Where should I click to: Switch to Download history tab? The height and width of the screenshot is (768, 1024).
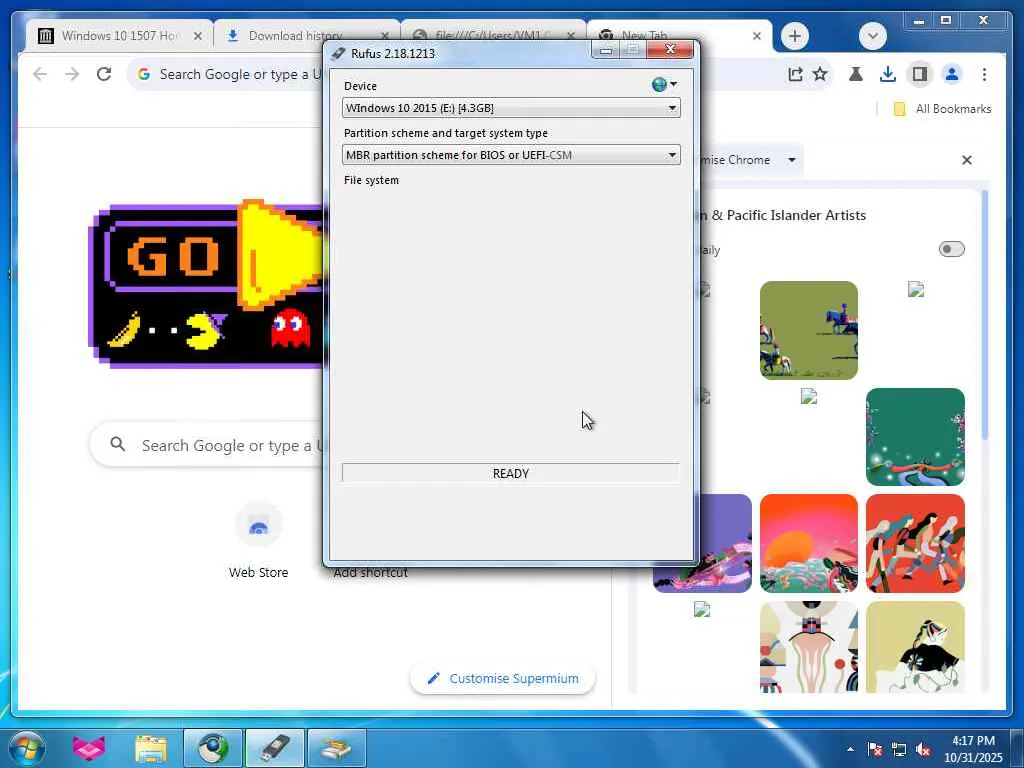[295, 36]
